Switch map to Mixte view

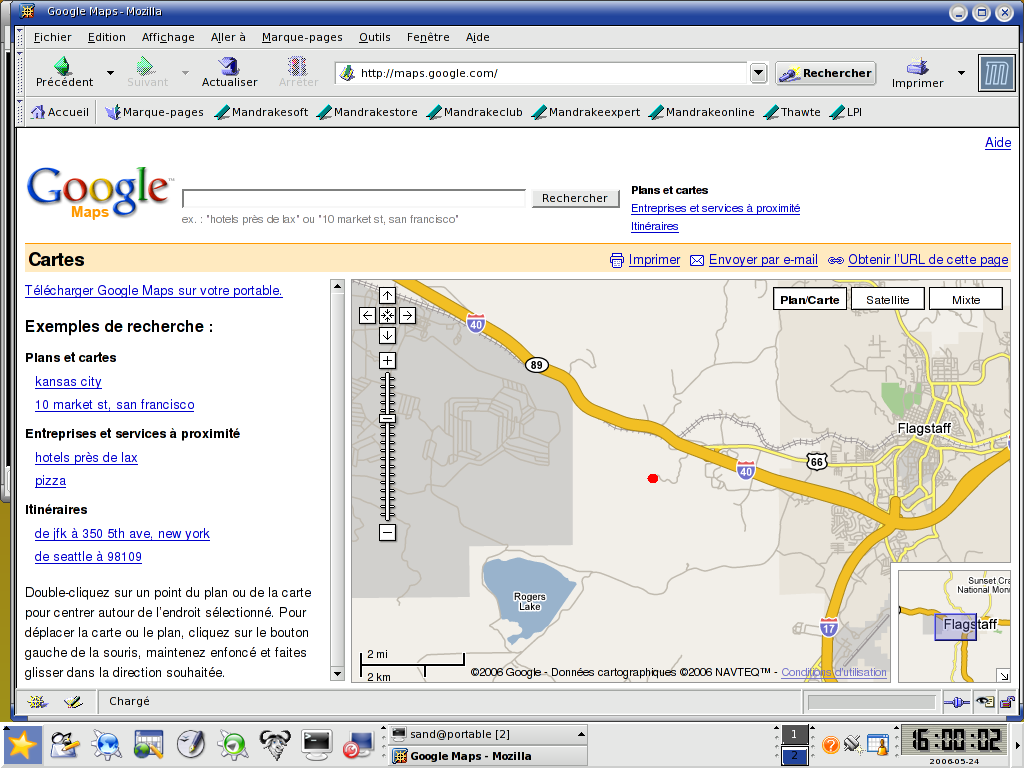click(x=966, y=300)
